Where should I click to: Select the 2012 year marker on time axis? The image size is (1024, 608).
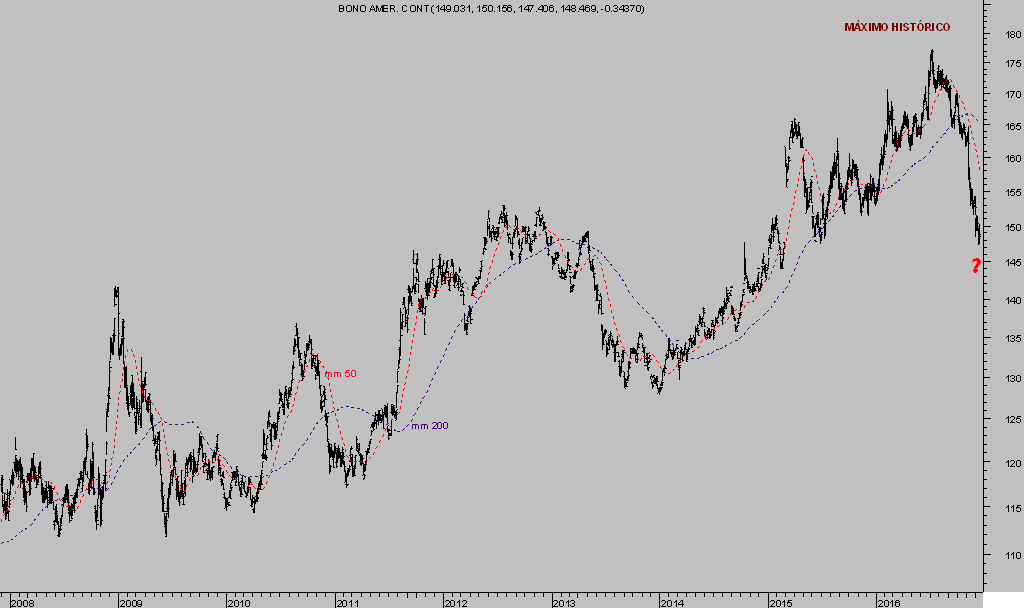tap(455, 603)
